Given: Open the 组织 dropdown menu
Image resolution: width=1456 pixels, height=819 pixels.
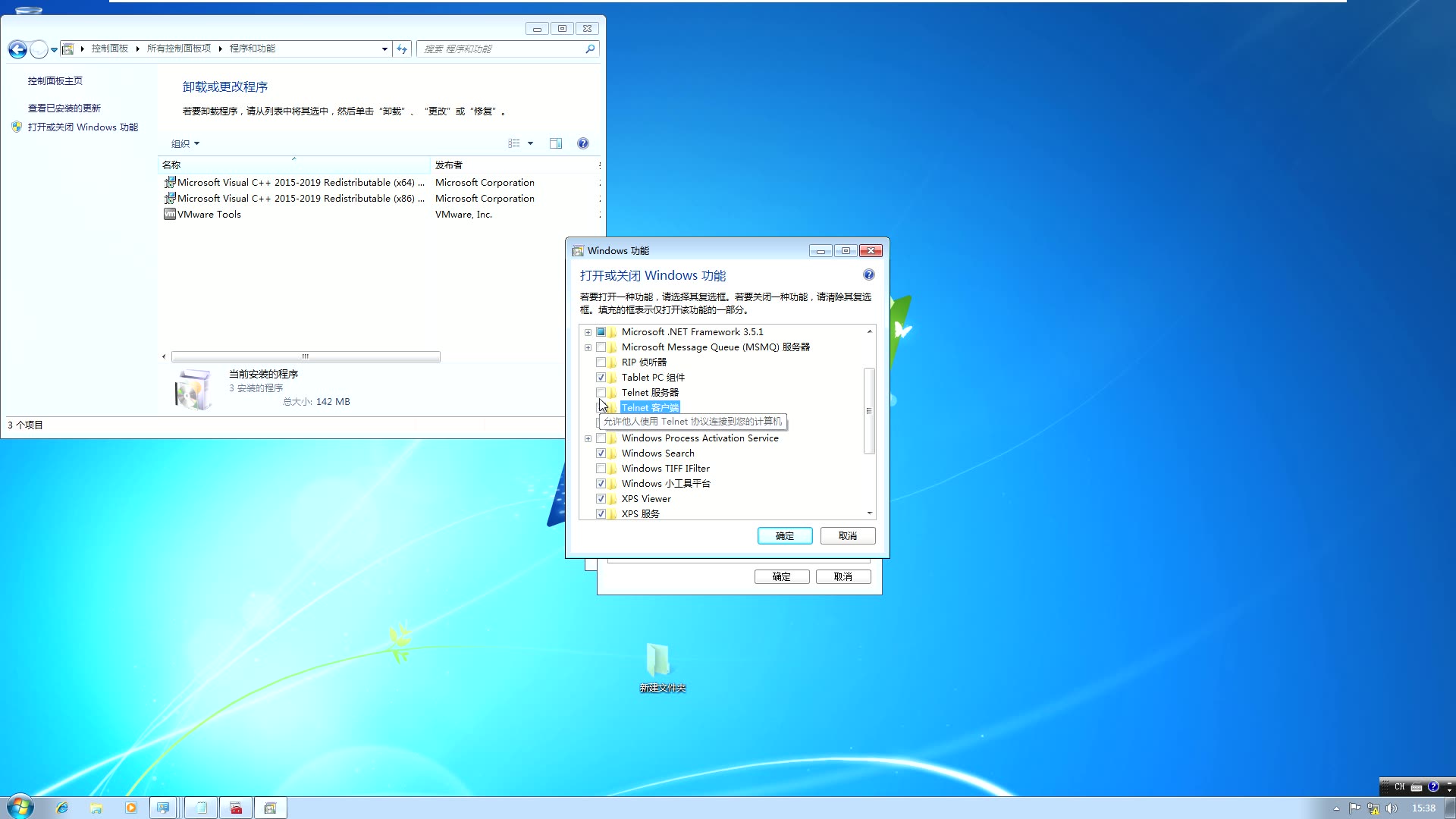Looking at the screenshot, I should point(185,143).
